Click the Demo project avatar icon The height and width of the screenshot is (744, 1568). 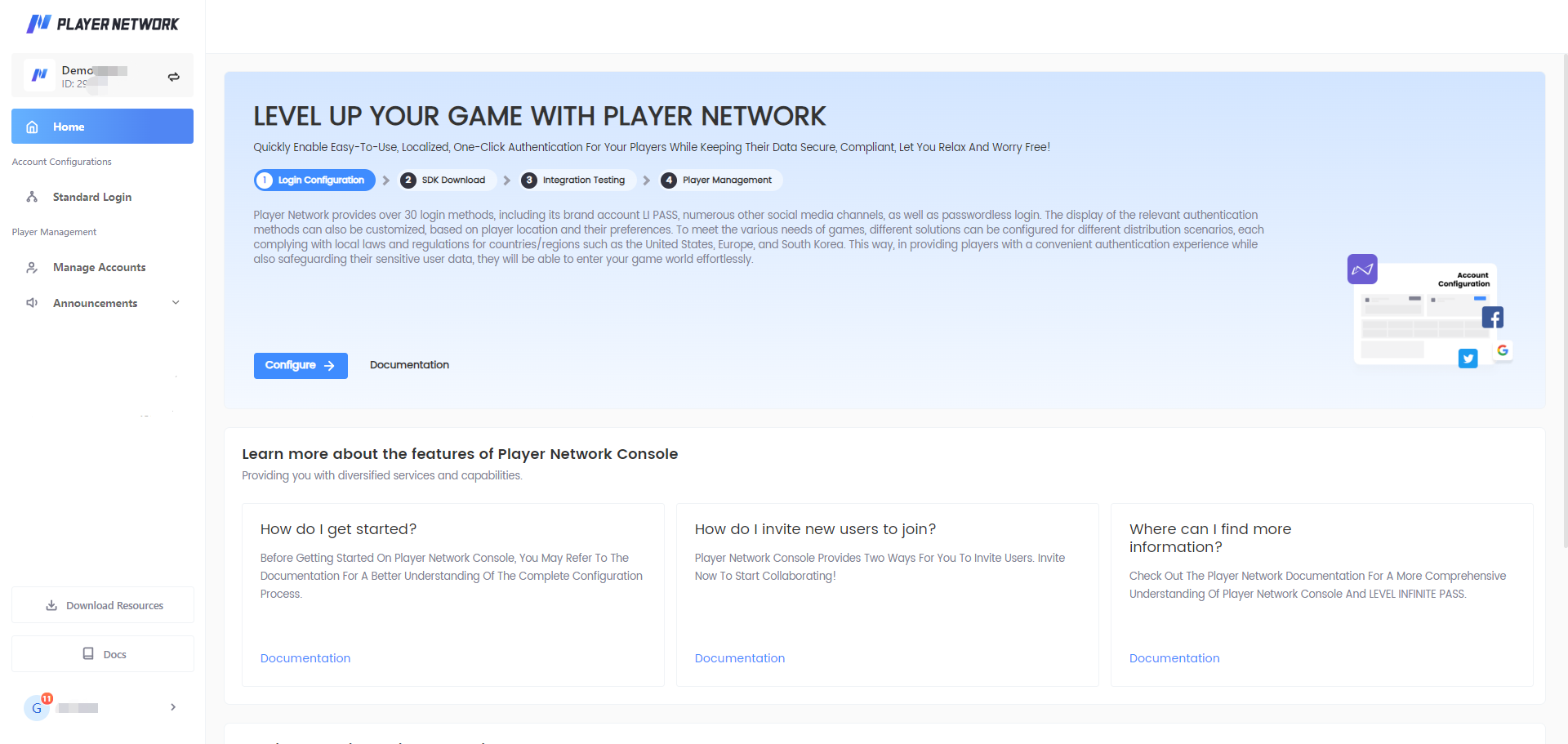point(39,75)
